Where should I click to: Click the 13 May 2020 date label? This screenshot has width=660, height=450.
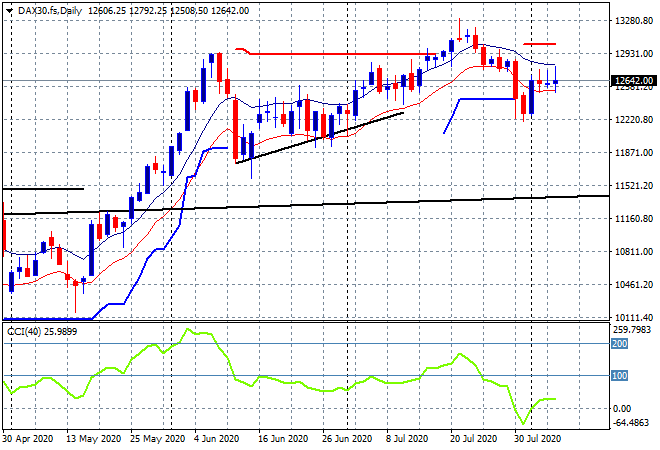(x=93, y=439)
